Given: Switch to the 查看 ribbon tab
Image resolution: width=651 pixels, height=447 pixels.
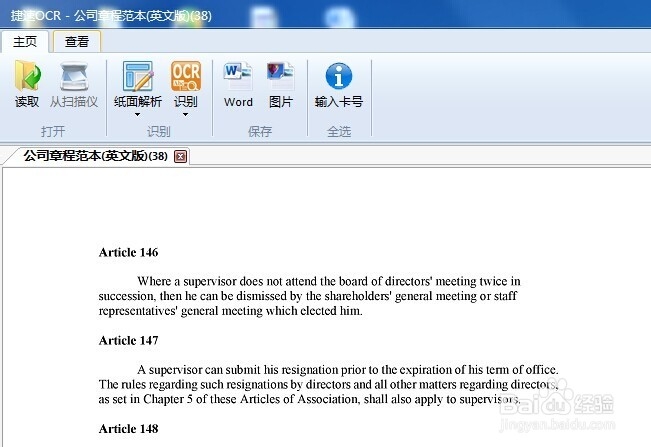Looking at the screenshot, I should coord(77,42).
